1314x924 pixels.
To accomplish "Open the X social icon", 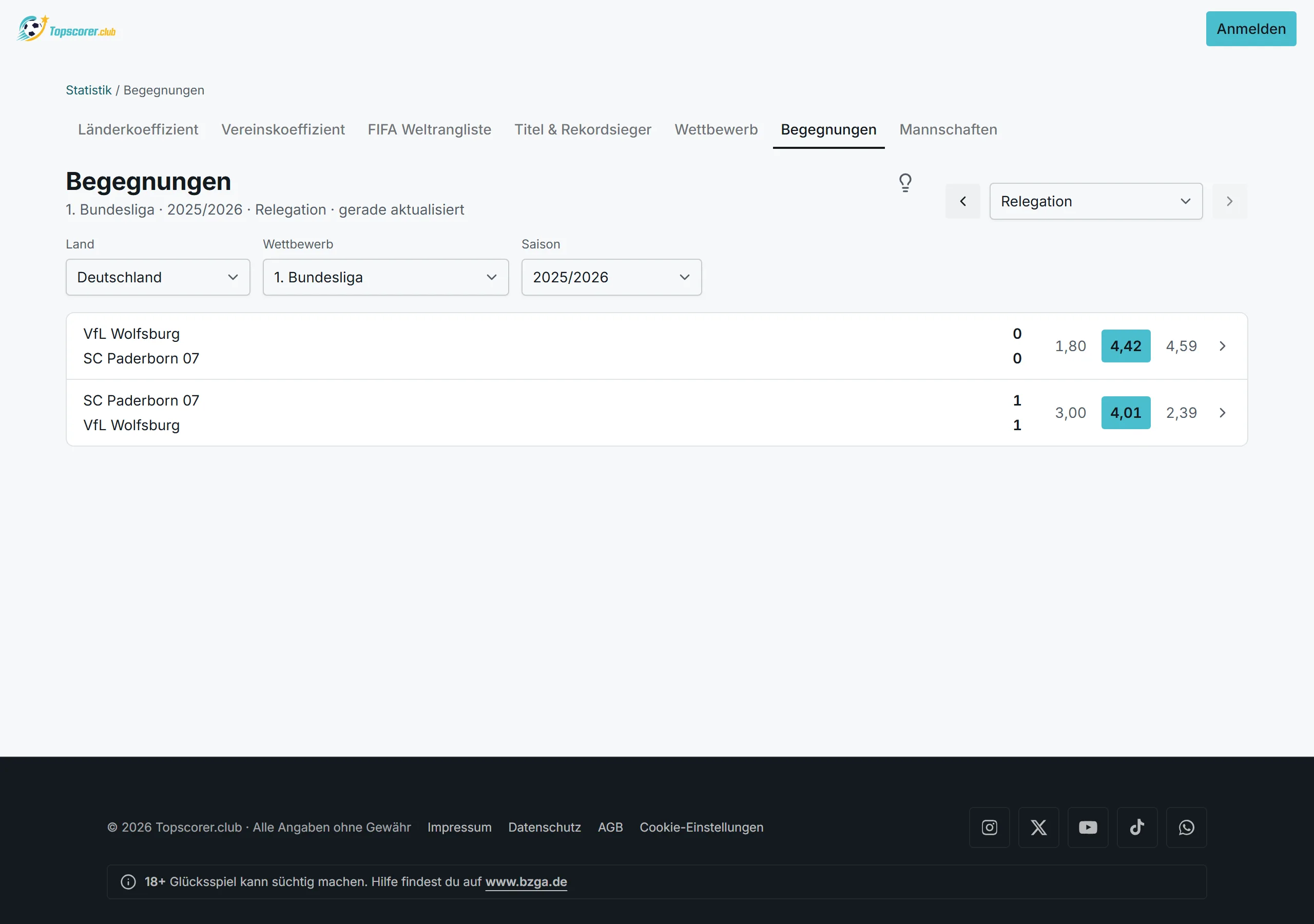I will (x=1038, y=827).
